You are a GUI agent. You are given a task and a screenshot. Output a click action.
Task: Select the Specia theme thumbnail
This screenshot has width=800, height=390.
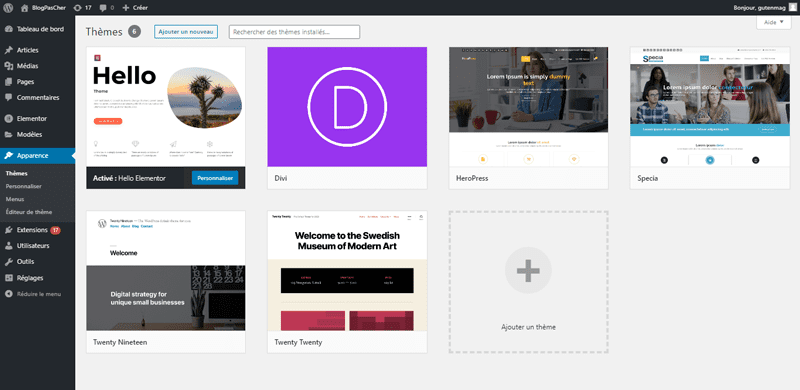point(710,107)
